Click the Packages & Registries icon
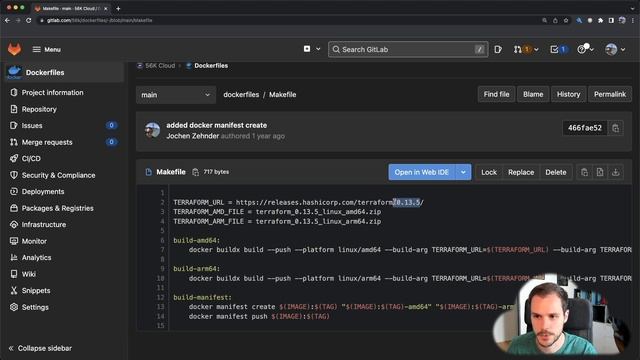 14,208
